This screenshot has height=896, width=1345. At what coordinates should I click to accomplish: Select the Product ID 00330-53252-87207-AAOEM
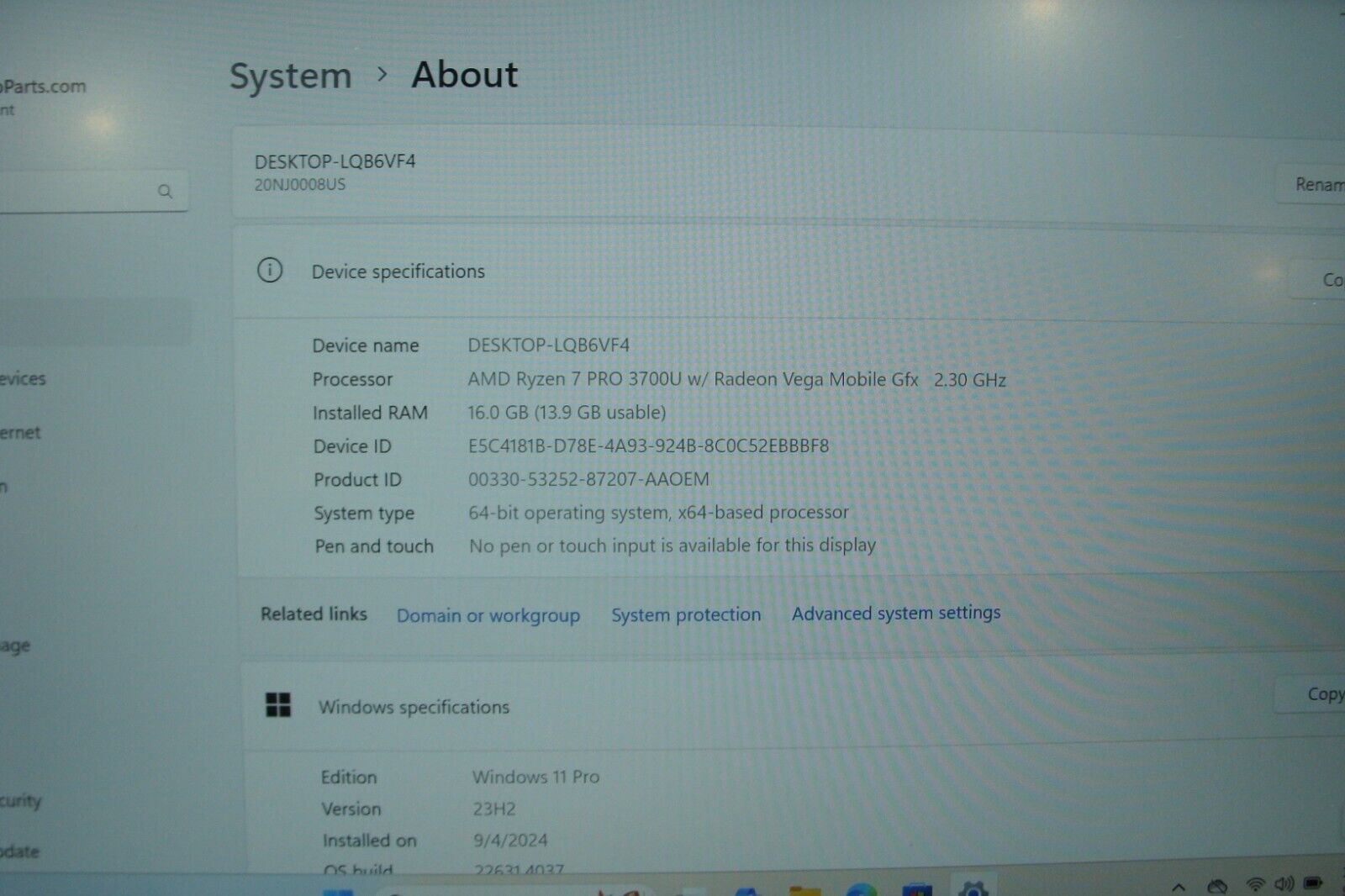[589, 479]
